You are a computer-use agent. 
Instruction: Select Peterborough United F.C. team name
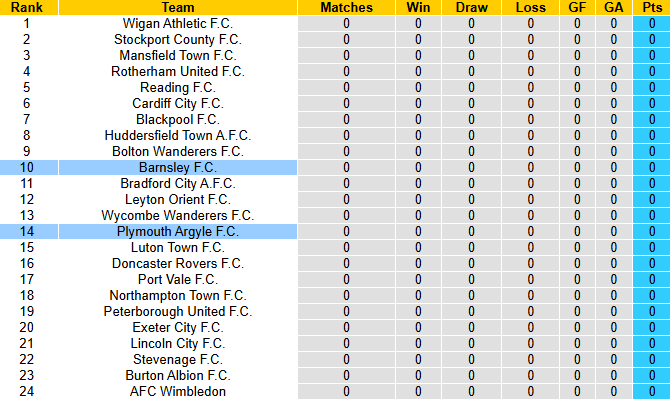click(177, 311)
